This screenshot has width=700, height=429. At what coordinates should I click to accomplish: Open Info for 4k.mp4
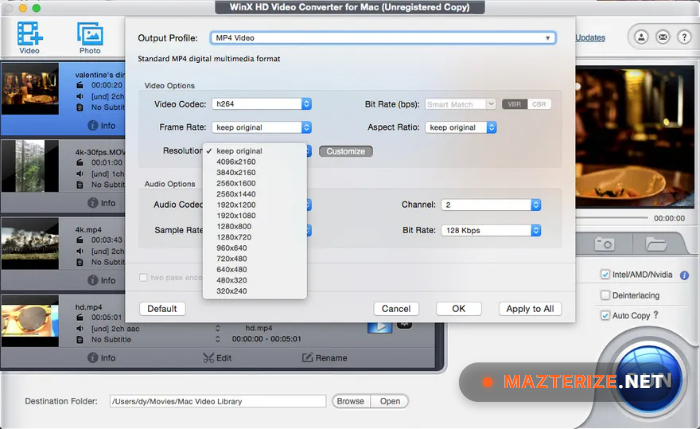point(102,280)
